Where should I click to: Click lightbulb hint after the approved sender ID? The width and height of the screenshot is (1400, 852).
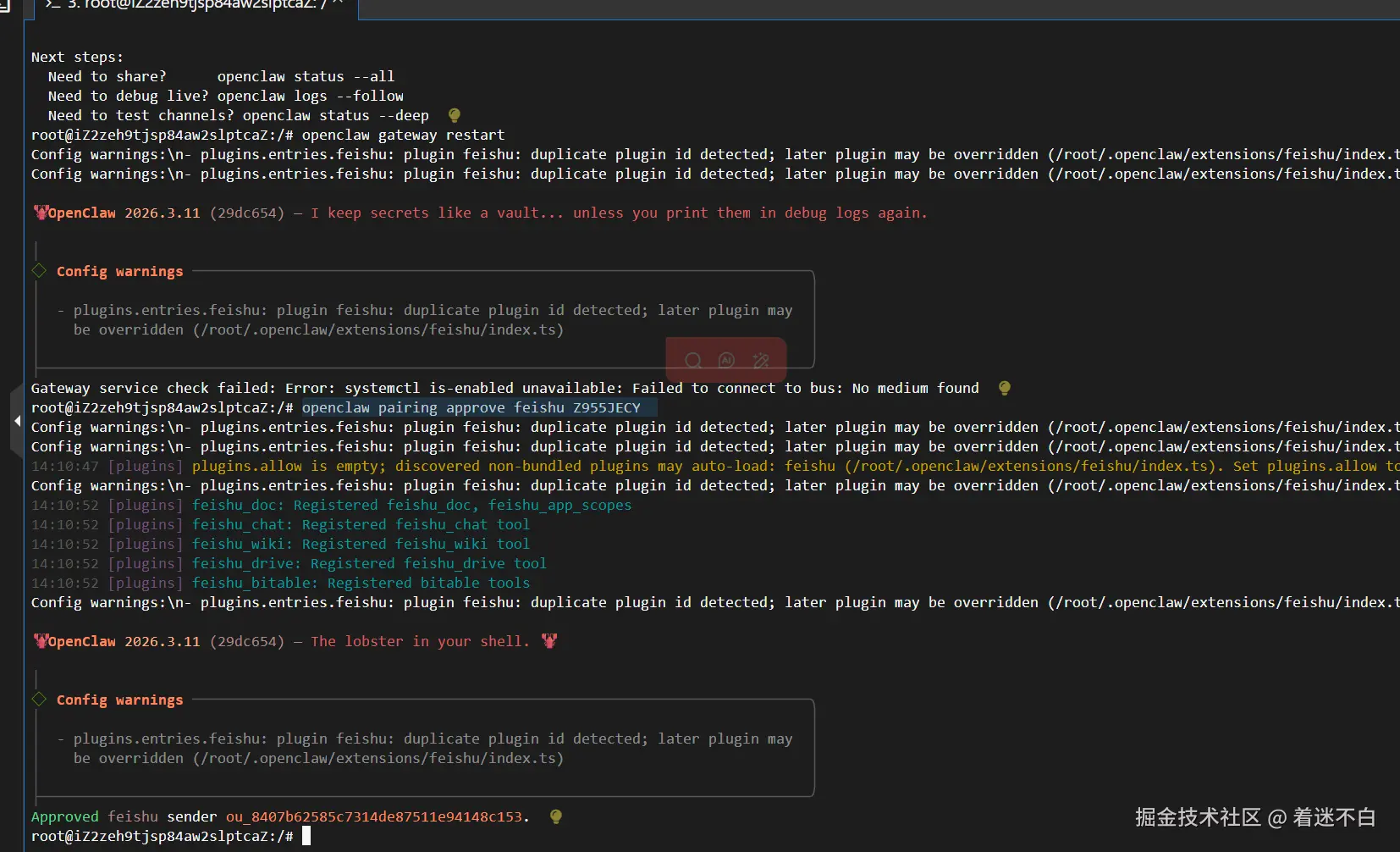point(555,816)
